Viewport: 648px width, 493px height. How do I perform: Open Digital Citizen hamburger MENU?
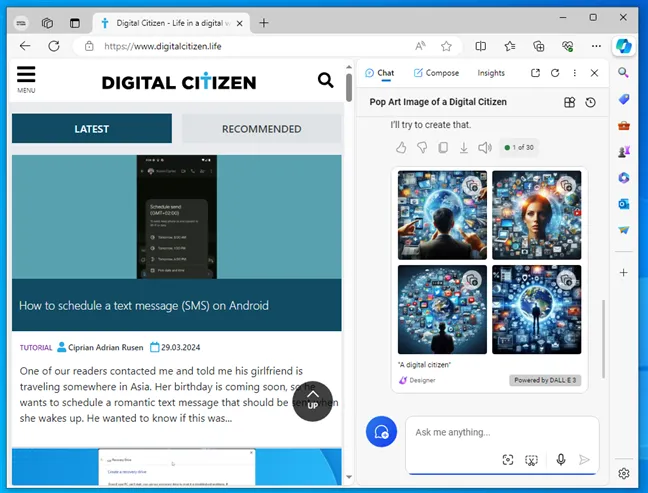(26, 79)
